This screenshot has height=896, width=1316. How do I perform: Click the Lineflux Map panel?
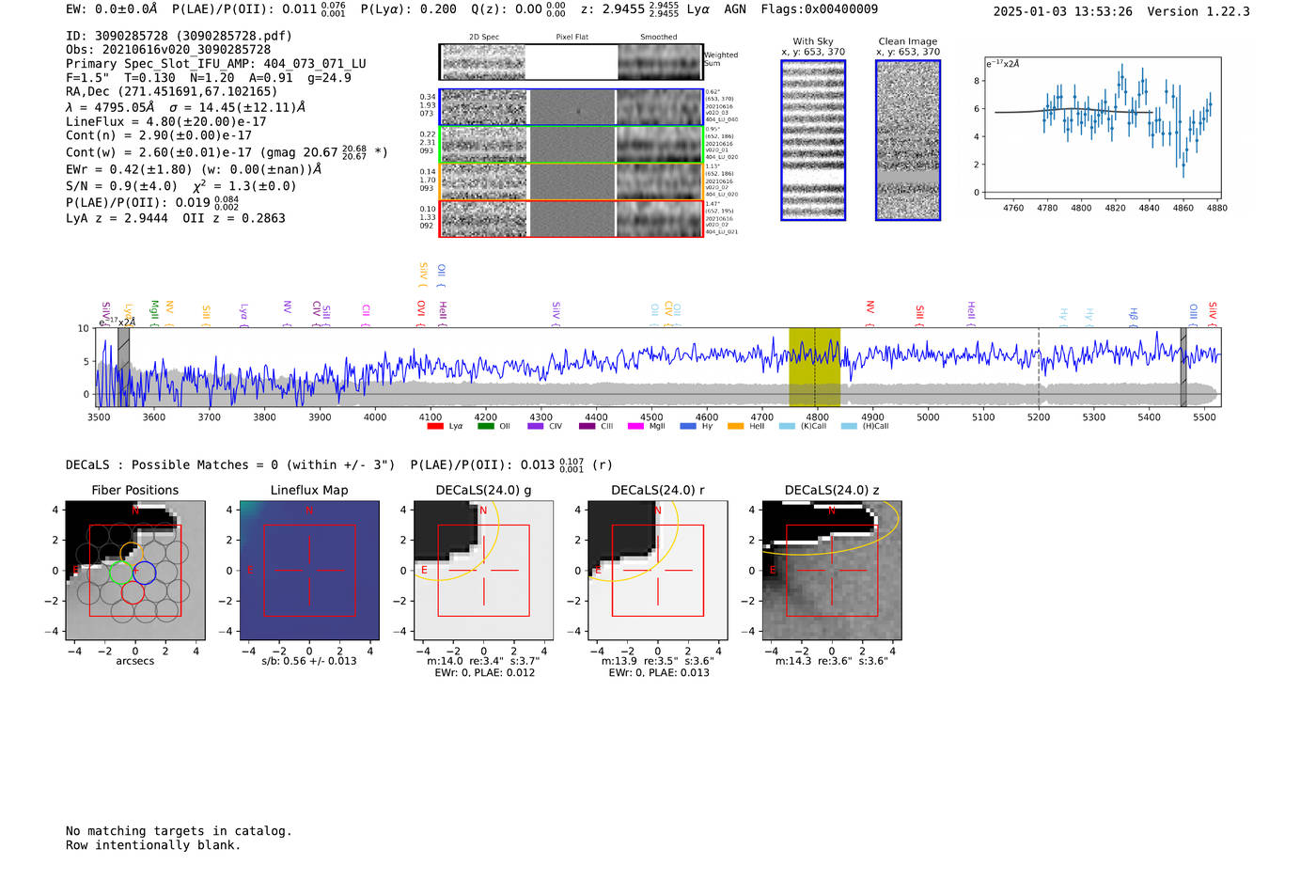click(309, 571)
